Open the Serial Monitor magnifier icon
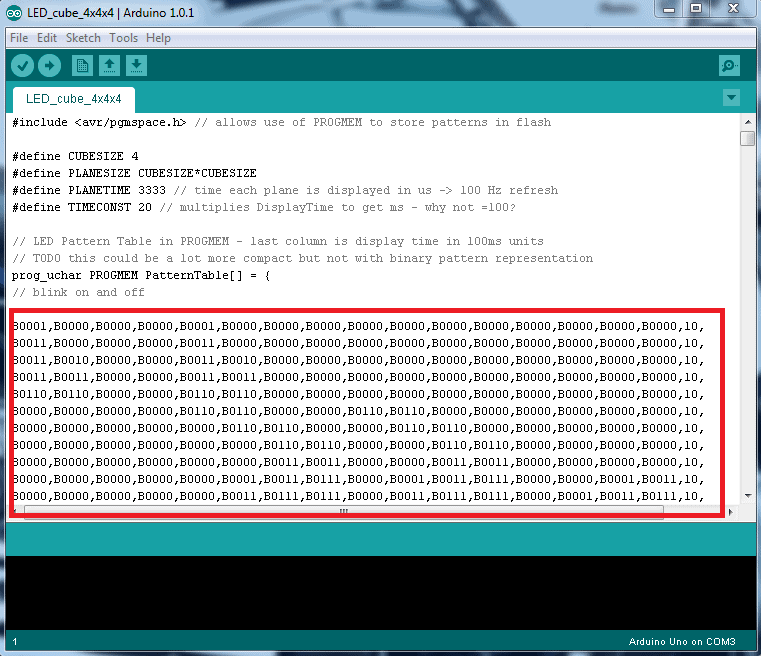 729,66
